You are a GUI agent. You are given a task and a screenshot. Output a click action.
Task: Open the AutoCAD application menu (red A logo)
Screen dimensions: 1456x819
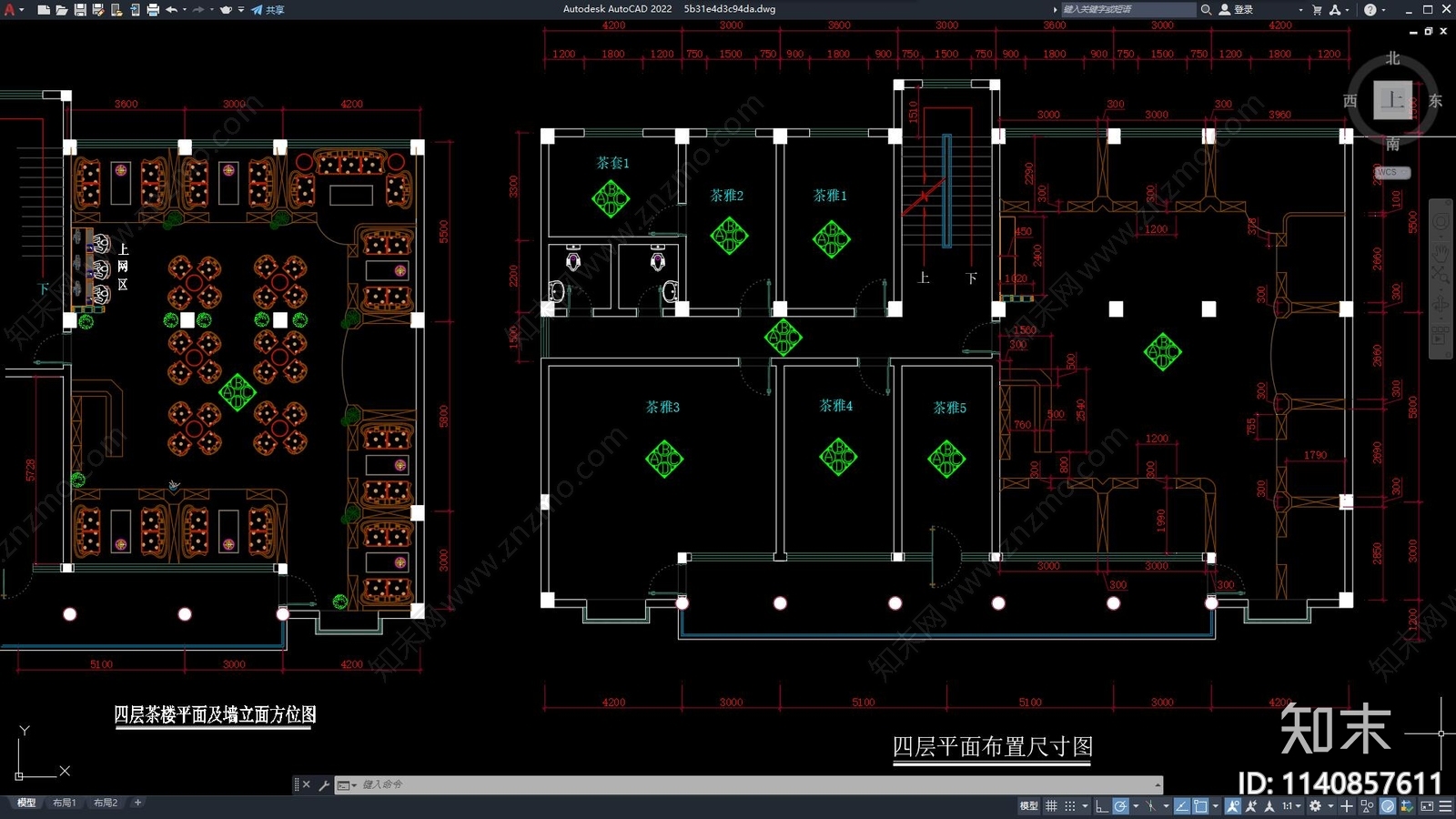click(x=9, y=9)
